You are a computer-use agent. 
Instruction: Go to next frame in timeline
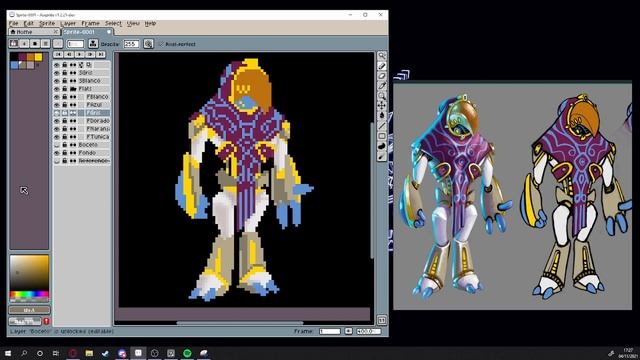pyautogui.click(x=90, y=54)
